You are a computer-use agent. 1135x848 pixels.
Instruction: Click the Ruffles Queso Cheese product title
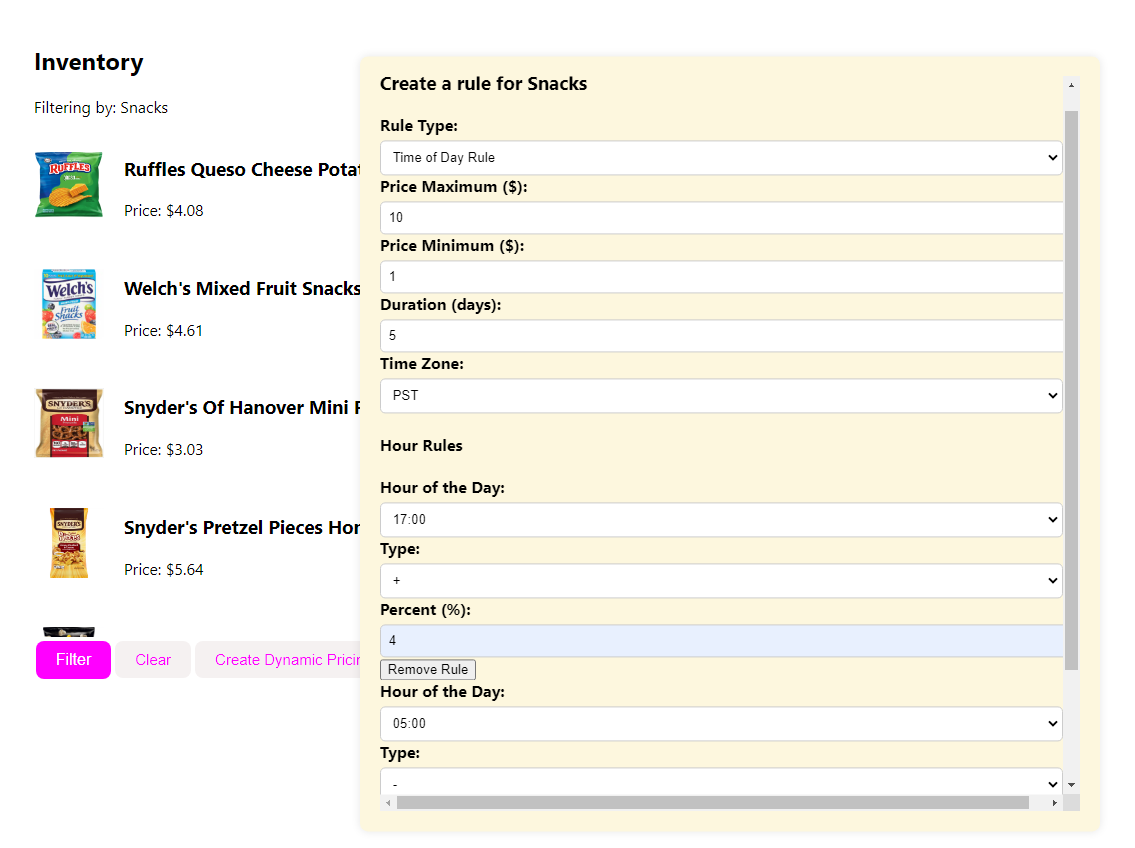click(242, 170)
